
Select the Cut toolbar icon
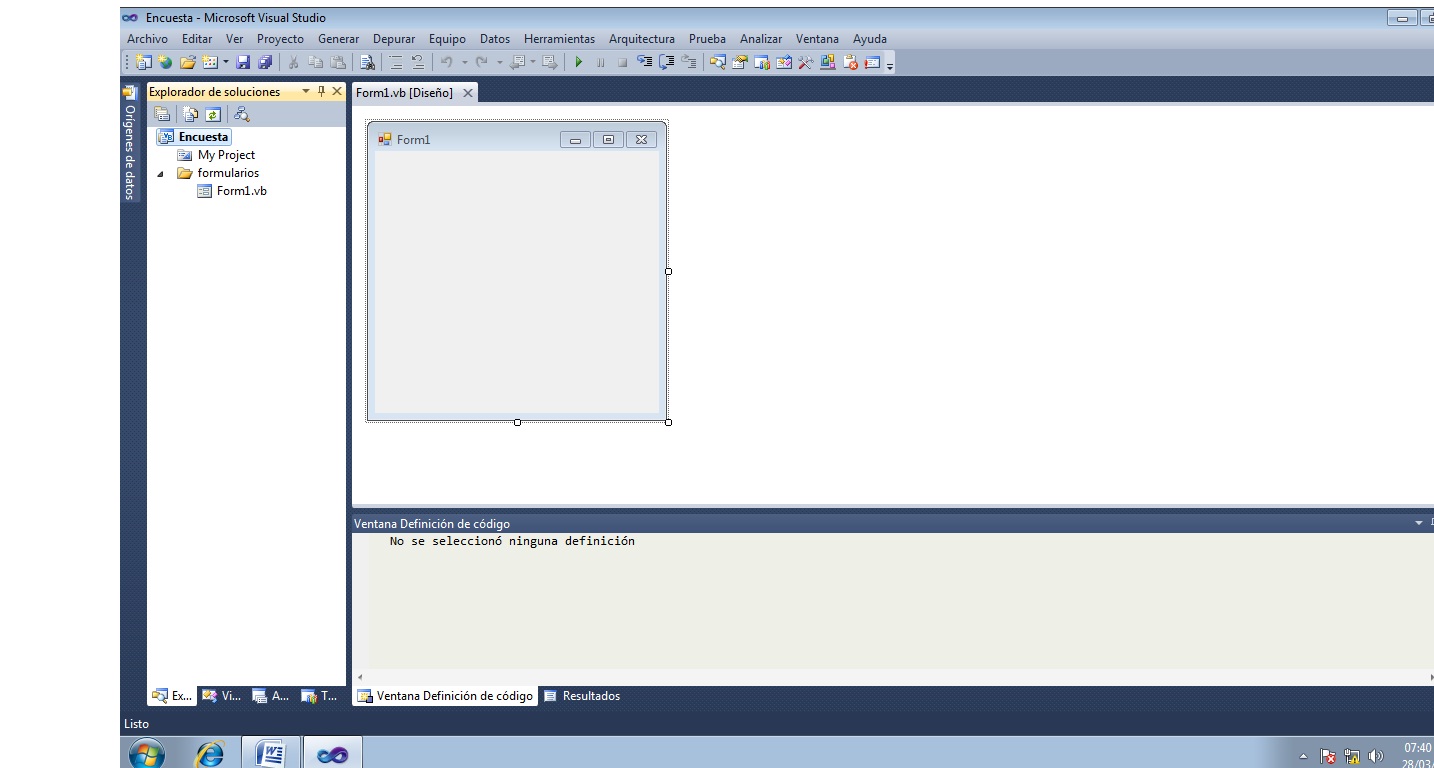(x=292, y=62)
